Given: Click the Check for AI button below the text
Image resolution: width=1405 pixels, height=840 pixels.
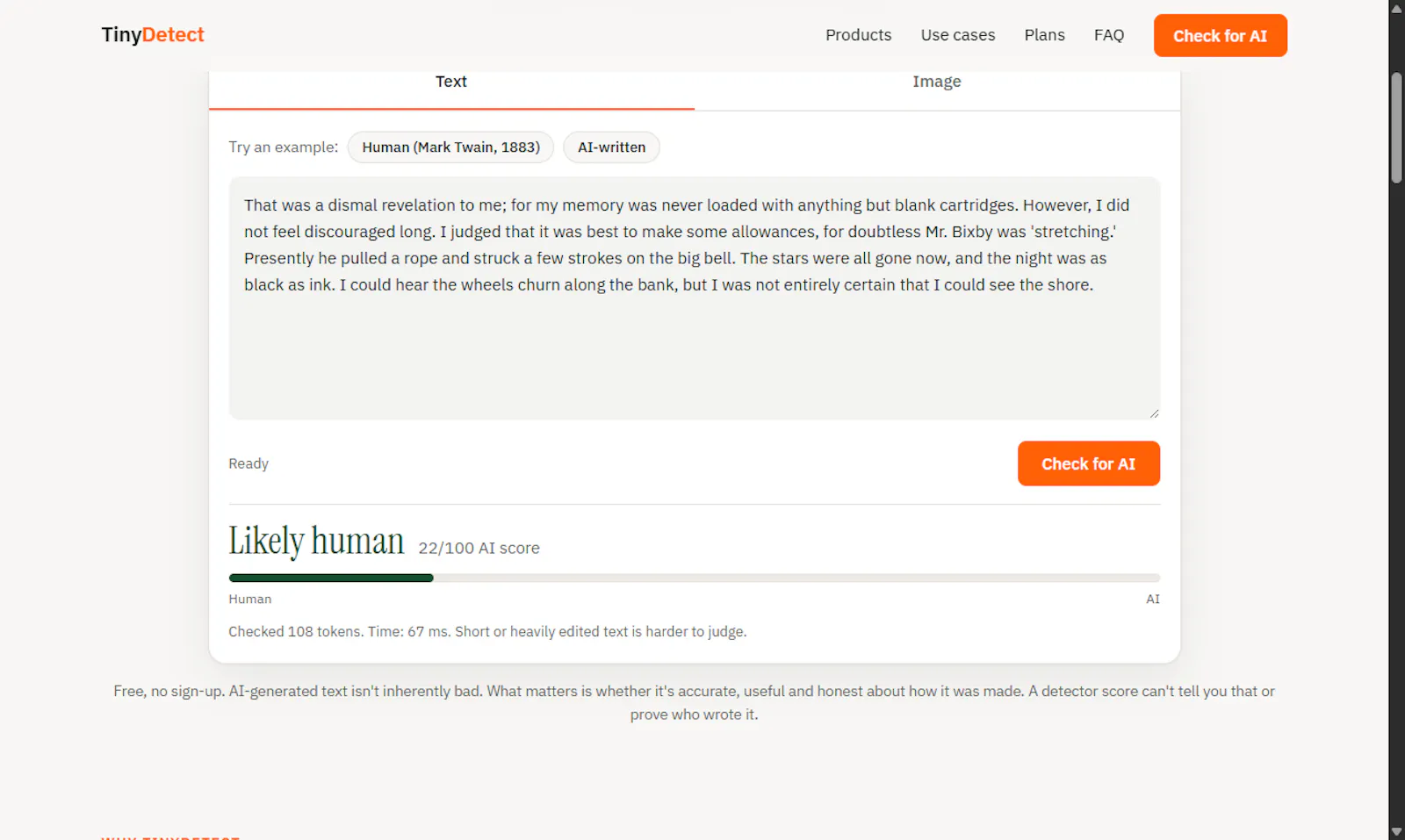Looking at the screenshot, I should pos(1089,463).
